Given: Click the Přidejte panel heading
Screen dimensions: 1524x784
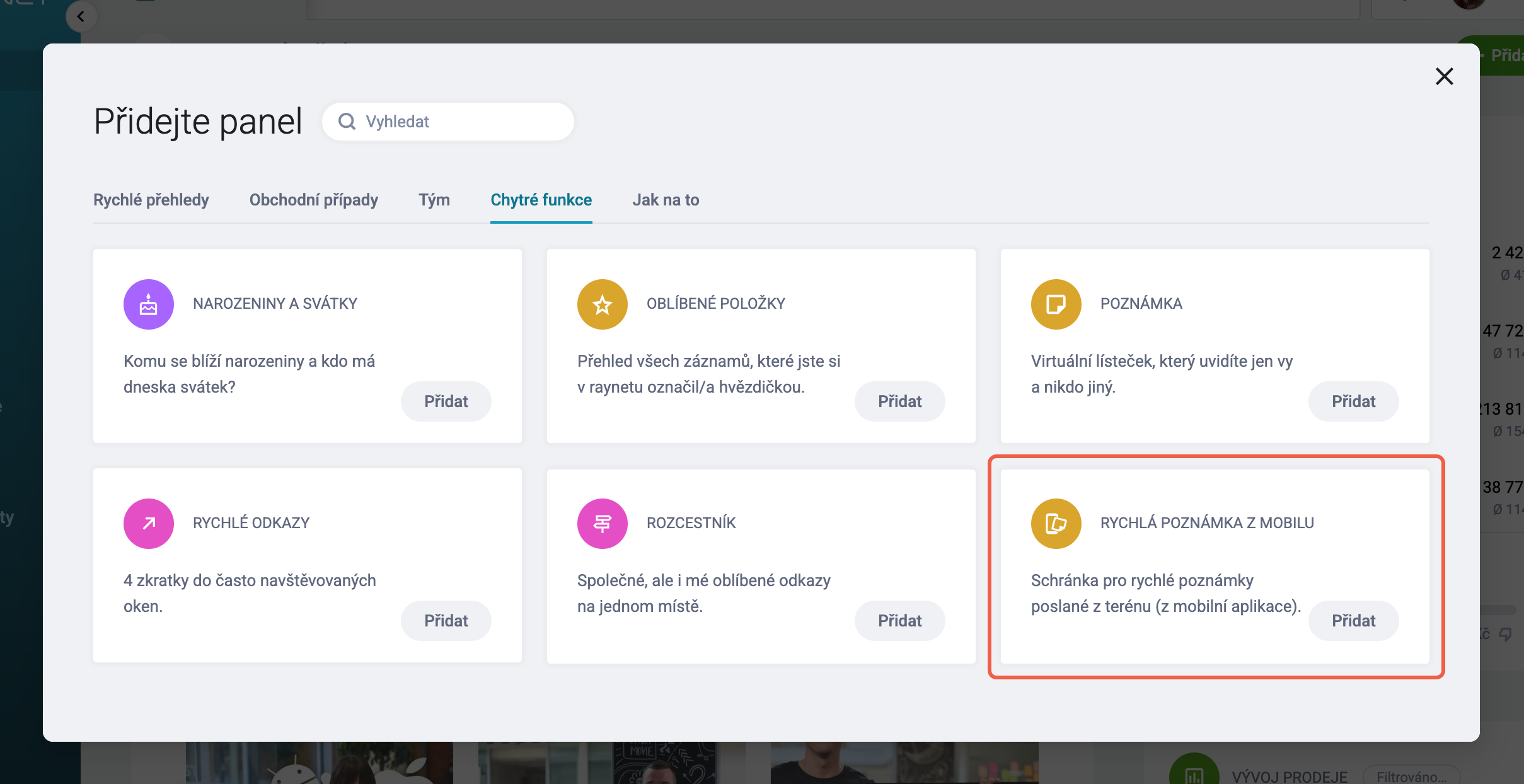Looking at the screenshot, I should pyautogui.click(x=198, y=122).
